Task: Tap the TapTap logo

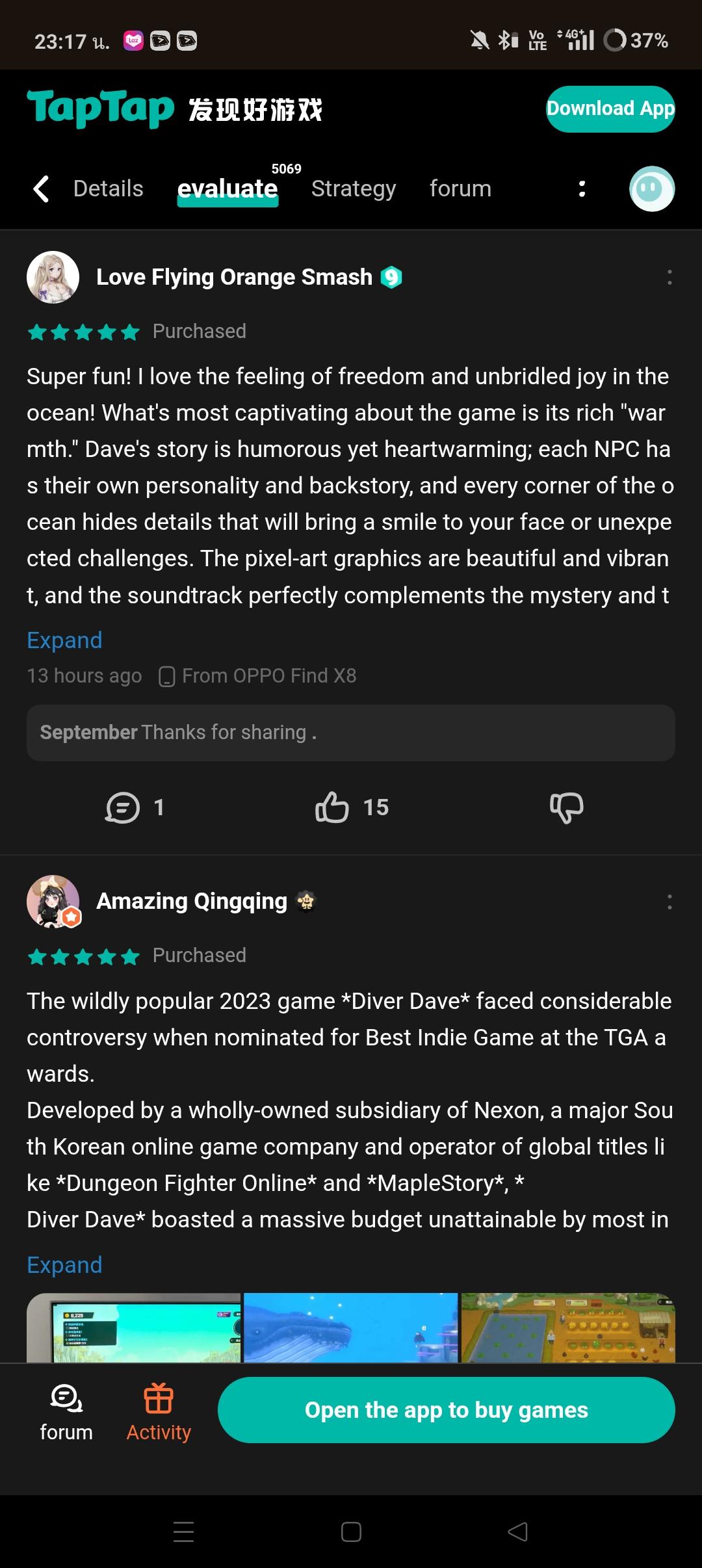Action: tap(101, 109)
